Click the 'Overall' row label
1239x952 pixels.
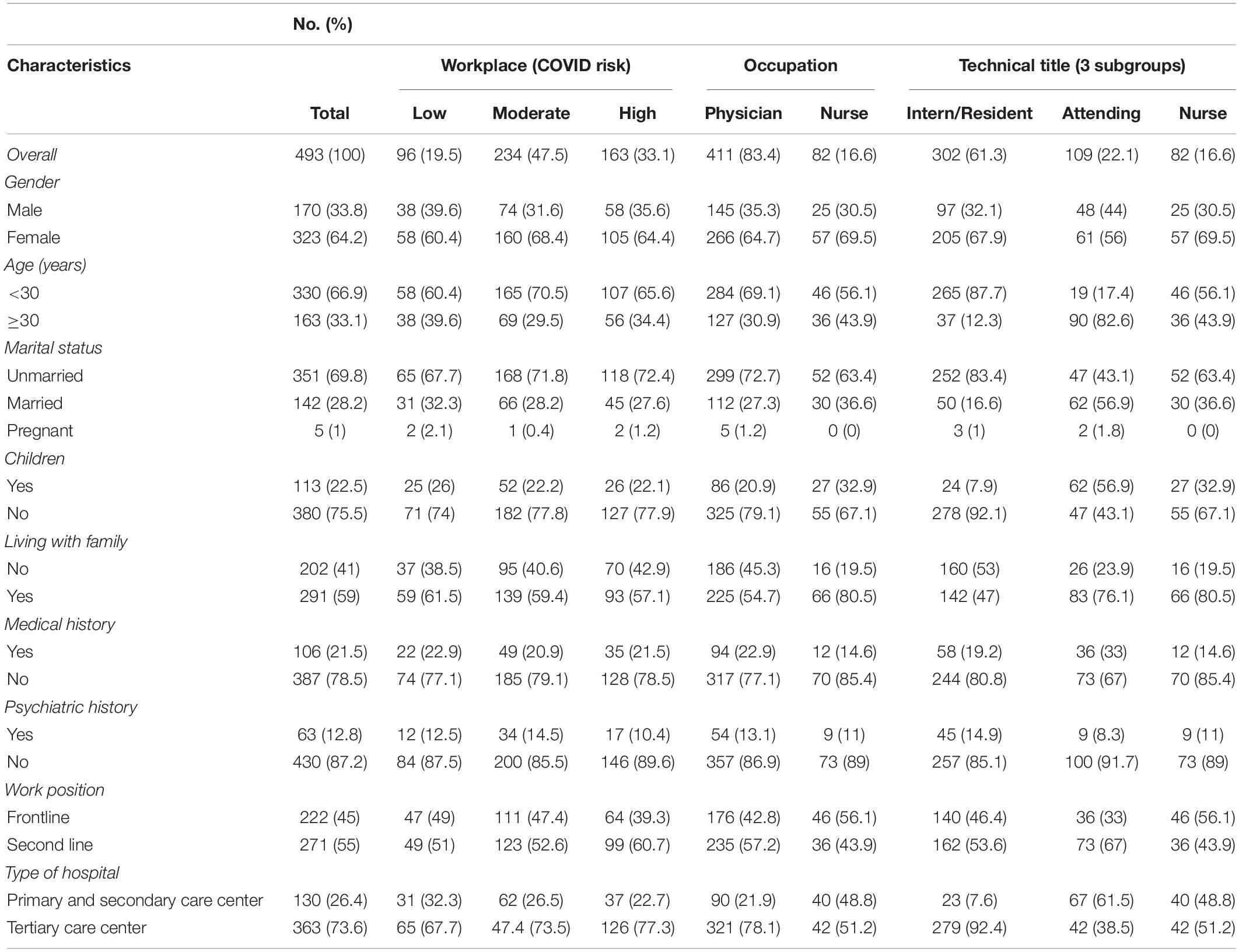pyautogui.click(x=32, y=155)
